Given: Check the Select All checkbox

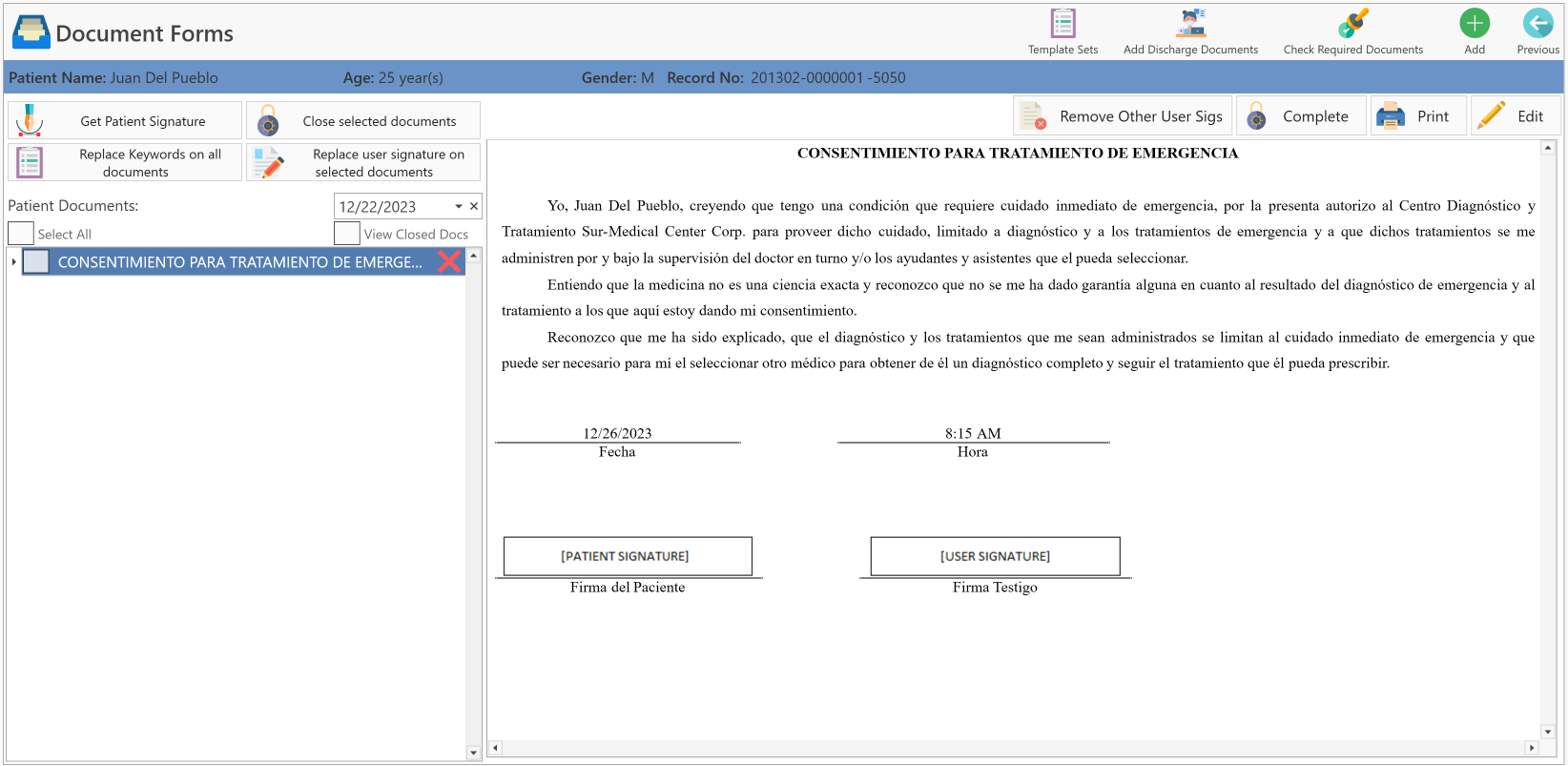Looking at the screenshot, I should coord(21,234).
